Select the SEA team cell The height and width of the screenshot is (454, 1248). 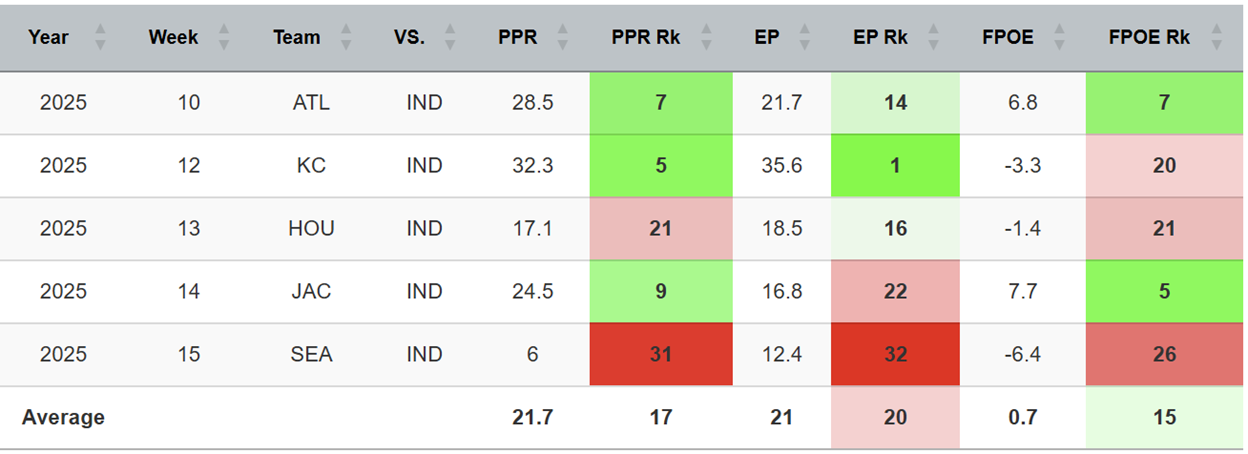pyautogui.click(x=311, y=354)
